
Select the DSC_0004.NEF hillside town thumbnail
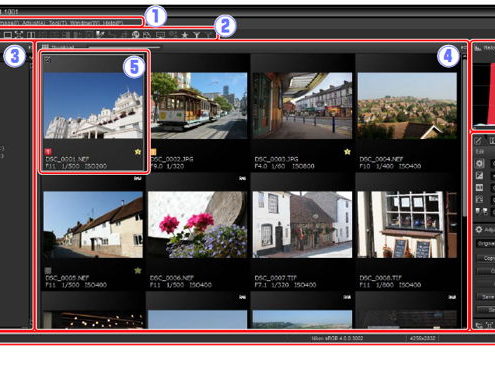[407, 105]
